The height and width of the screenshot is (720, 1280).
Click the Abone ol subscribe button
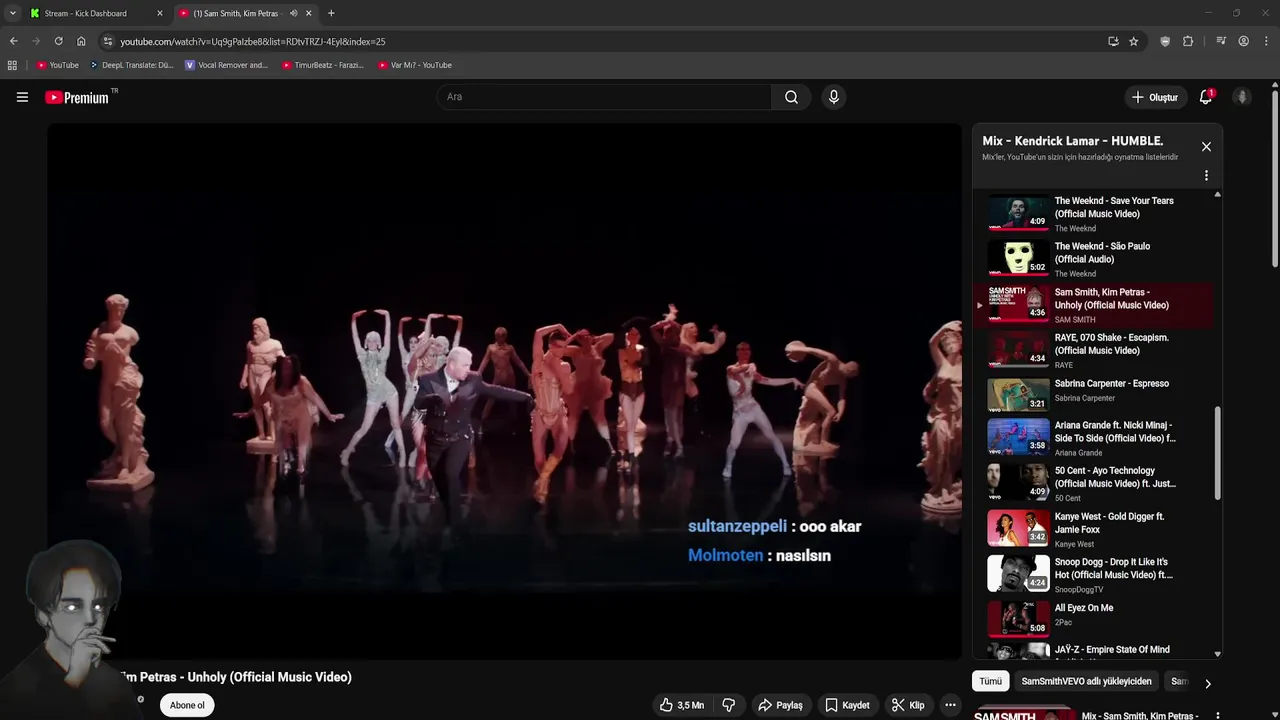point(187,705)
